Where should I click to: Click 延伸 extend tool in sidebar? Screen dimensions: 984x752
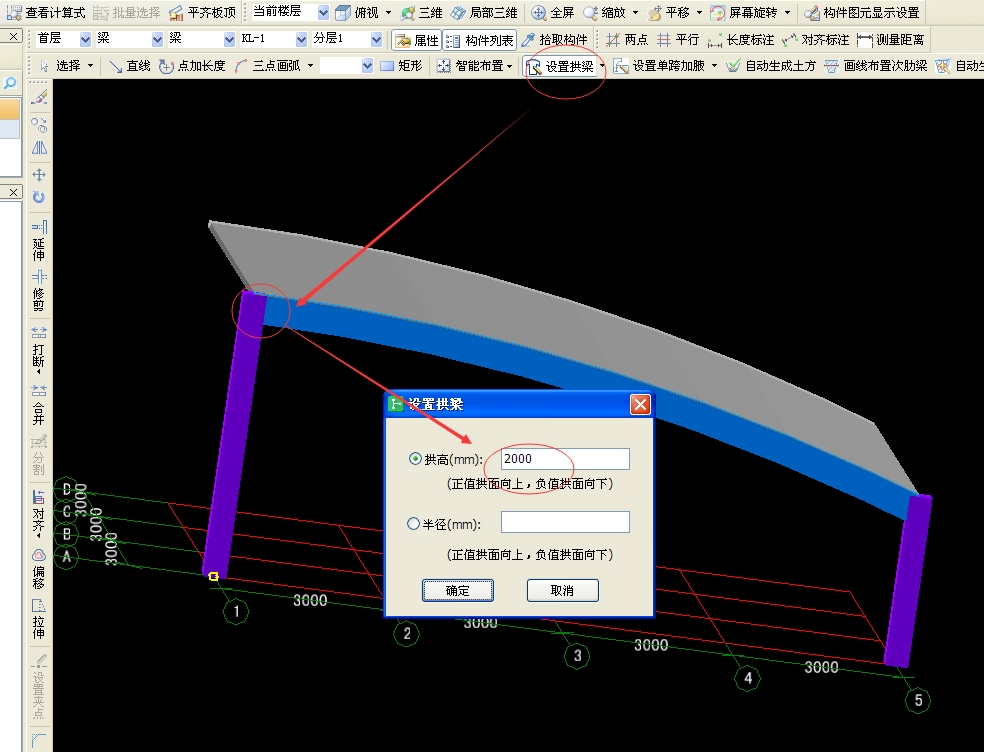tap(39, 240)
